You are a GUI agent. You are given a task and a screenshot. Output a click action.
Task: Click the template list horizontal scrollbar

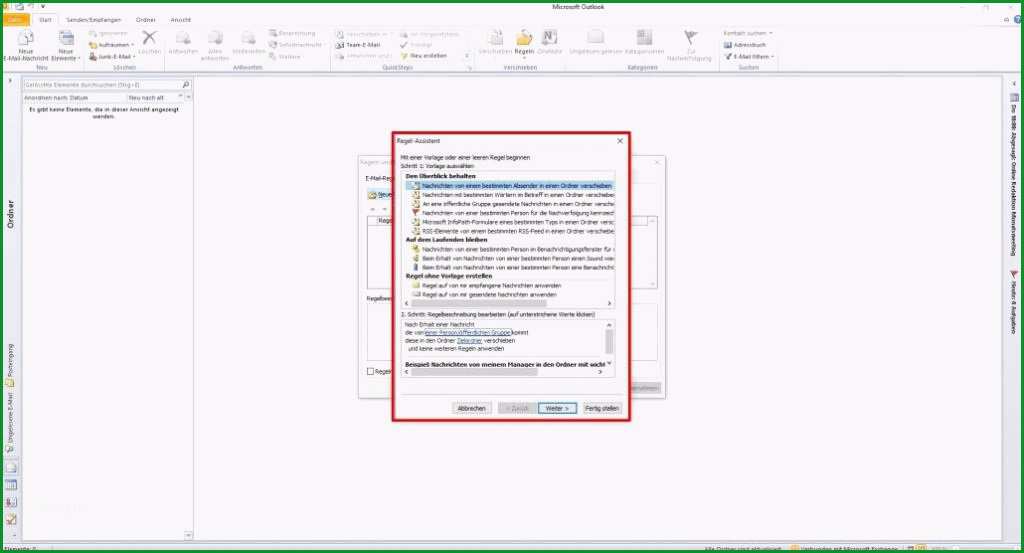pos(479,304)
